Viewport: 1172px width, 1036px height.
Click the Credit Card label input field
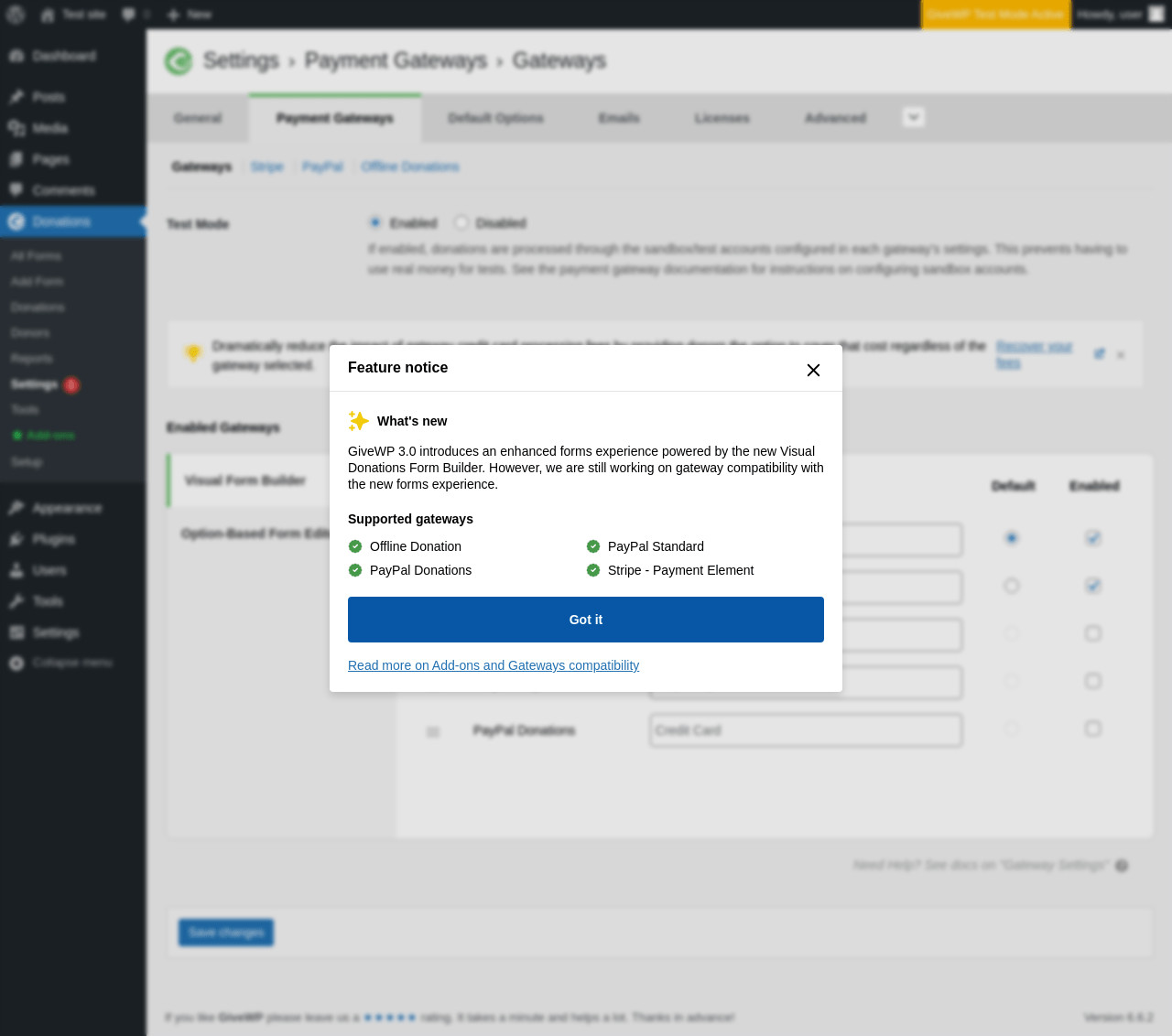tap(806, 730)
